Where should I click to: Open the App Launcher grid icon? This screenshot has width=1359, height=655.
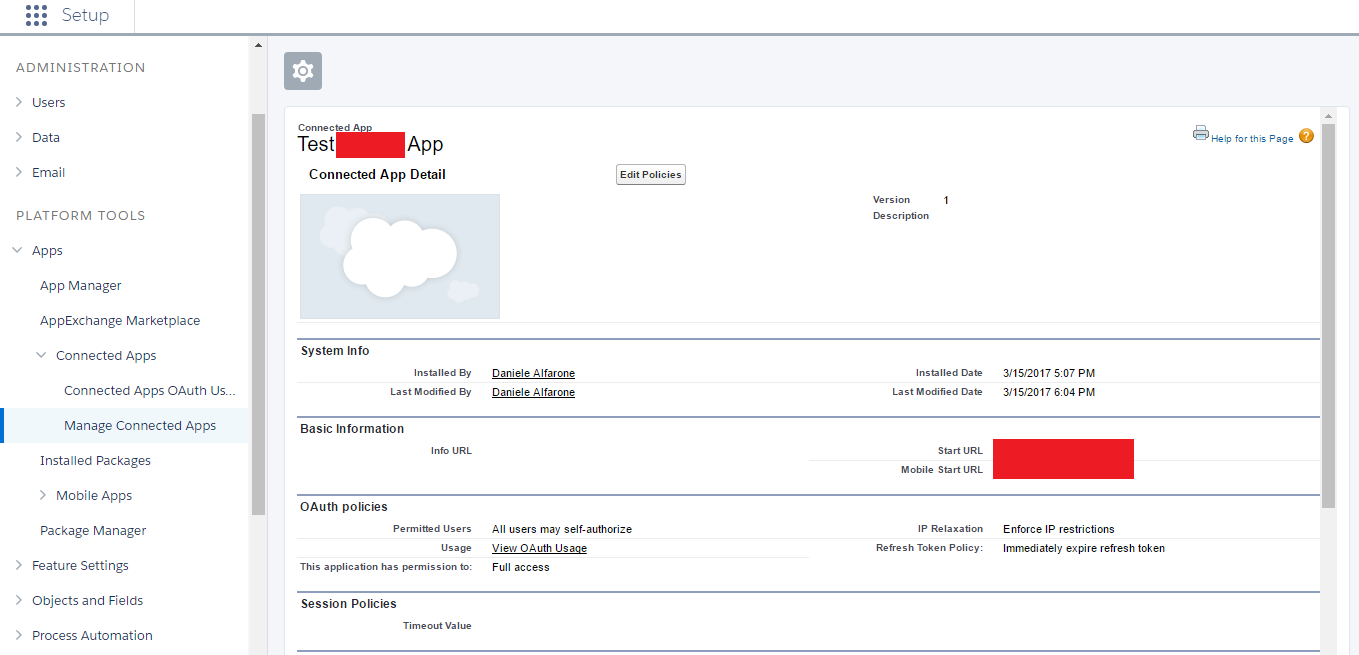pyautogui.click(x=36, y=15)
